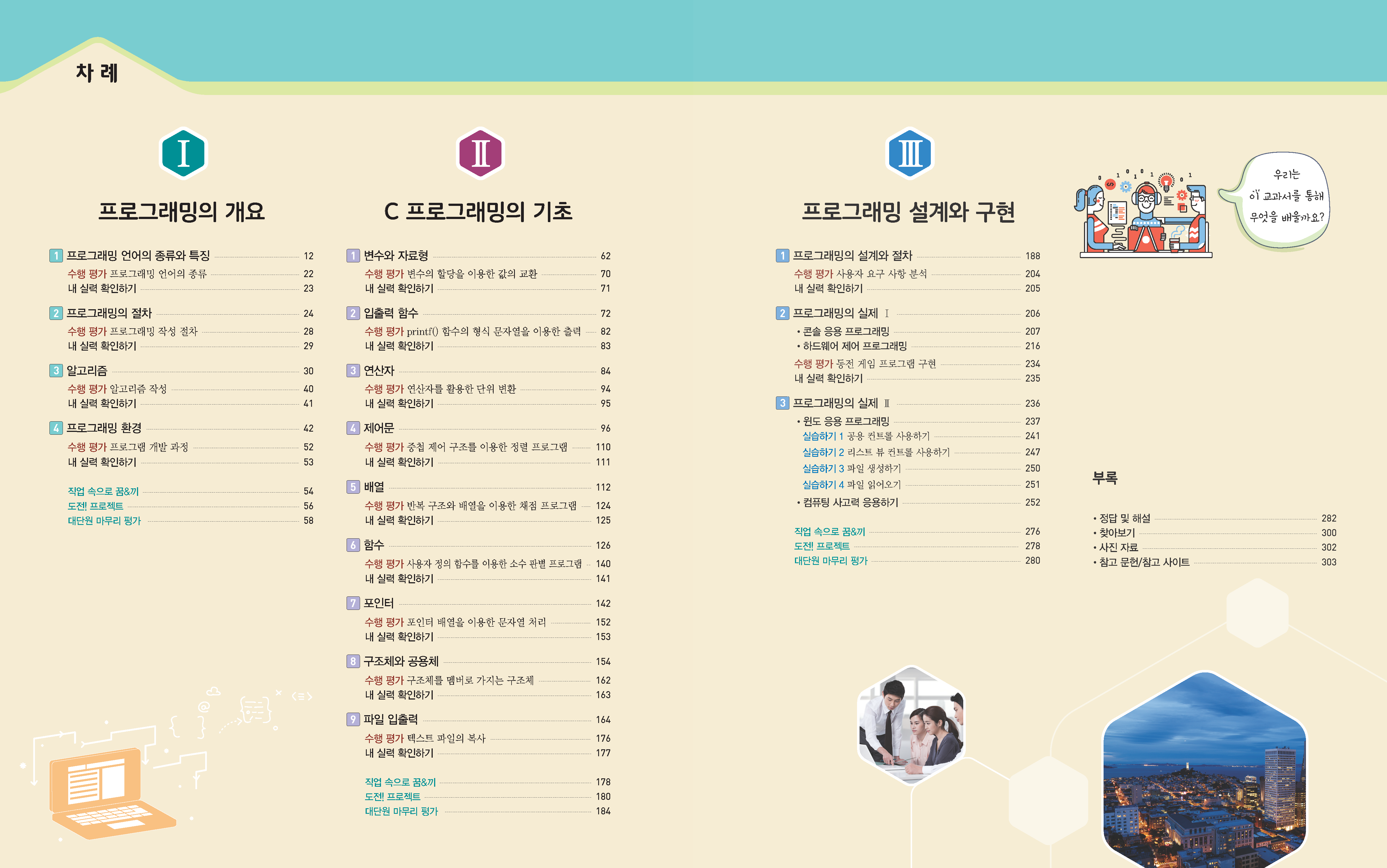Open the '제어문' entry on page 96
1387x868 pixels.
378,428
